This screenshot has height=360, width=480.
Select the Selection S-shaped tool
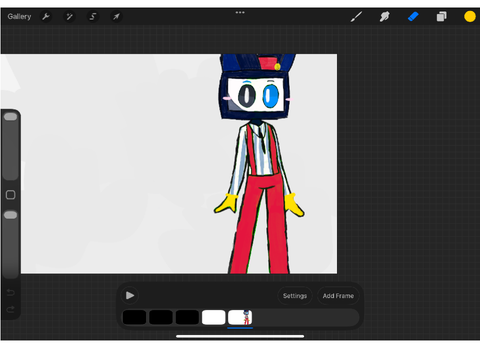93,16
